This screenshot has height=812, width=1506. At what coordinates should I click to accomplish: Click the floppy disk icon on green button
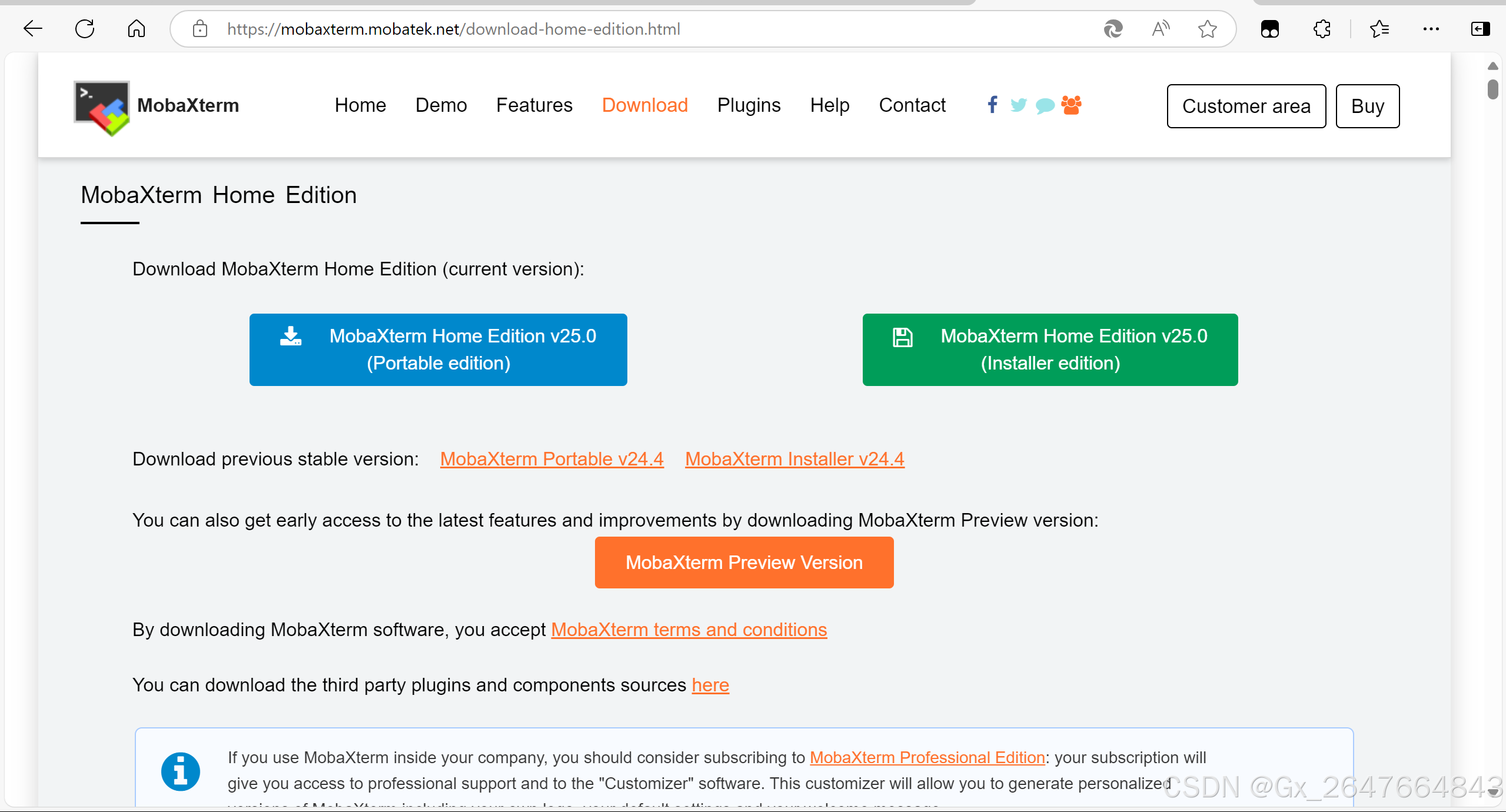(x=902, y=337)
